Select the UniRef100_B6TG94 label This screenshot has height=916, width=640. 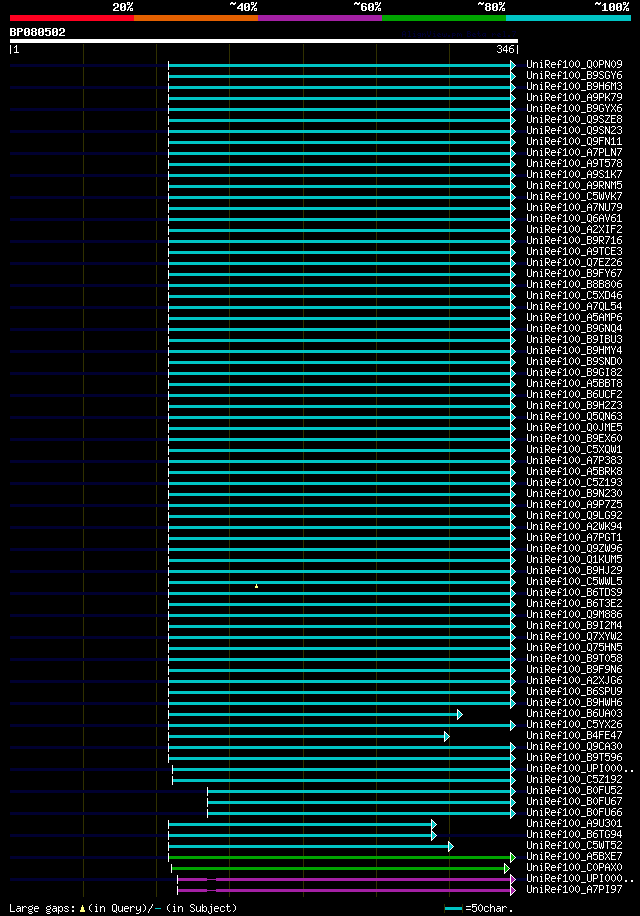(574, 835)
